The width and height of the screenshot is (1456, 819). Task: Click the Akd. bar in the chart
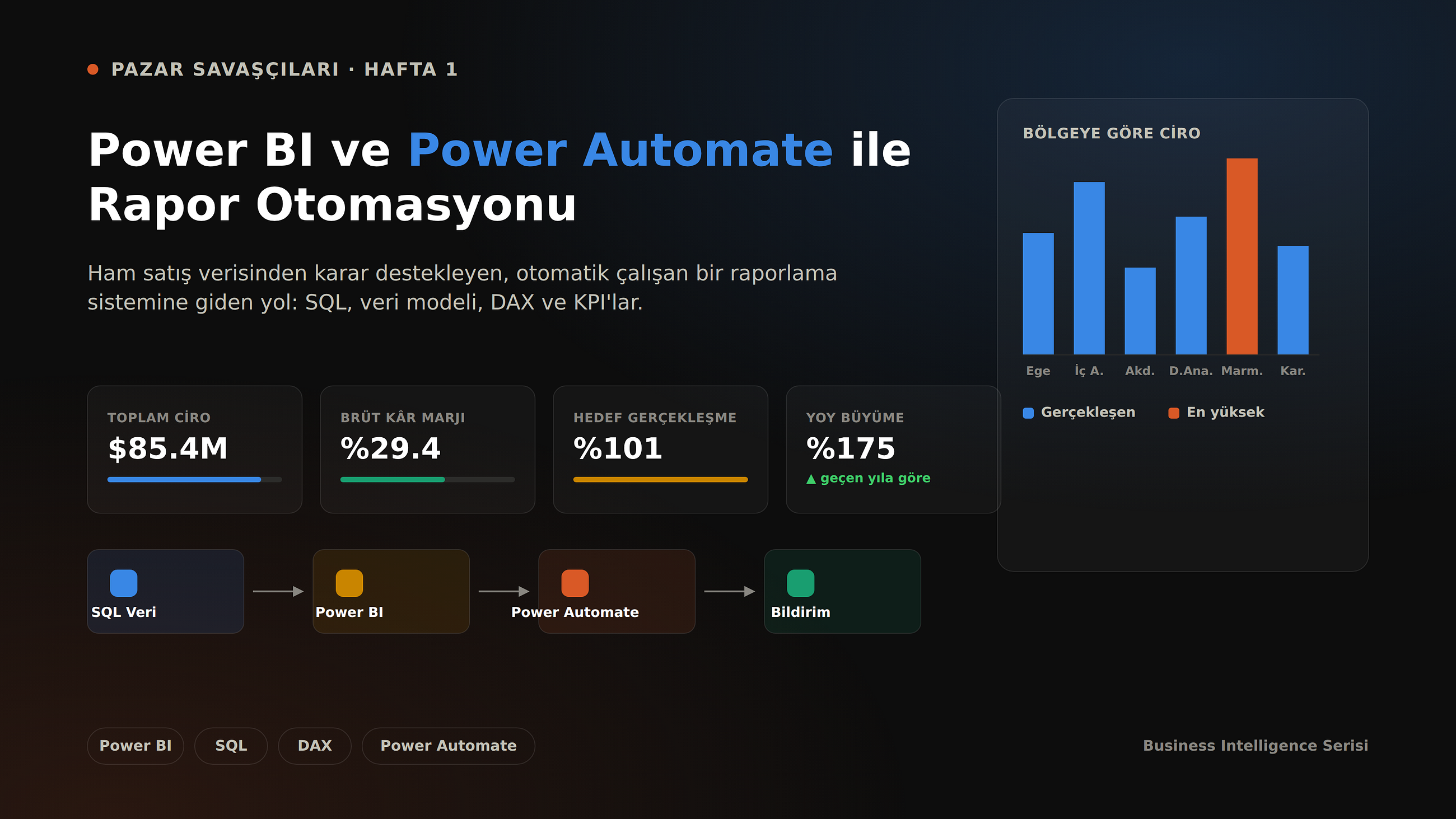coord(1140,311)
